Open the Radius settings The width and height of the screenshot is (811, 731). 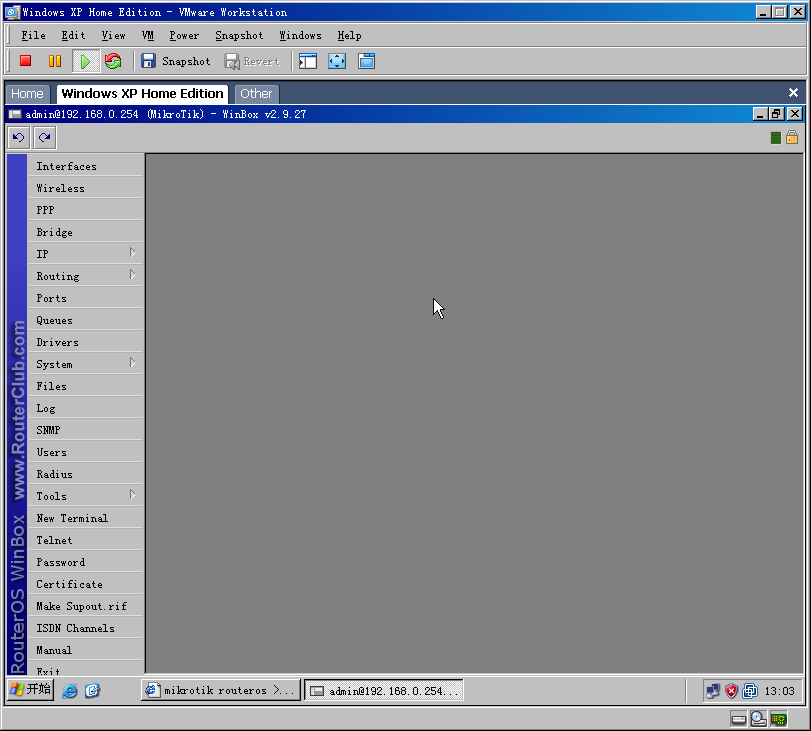point(85,474)
